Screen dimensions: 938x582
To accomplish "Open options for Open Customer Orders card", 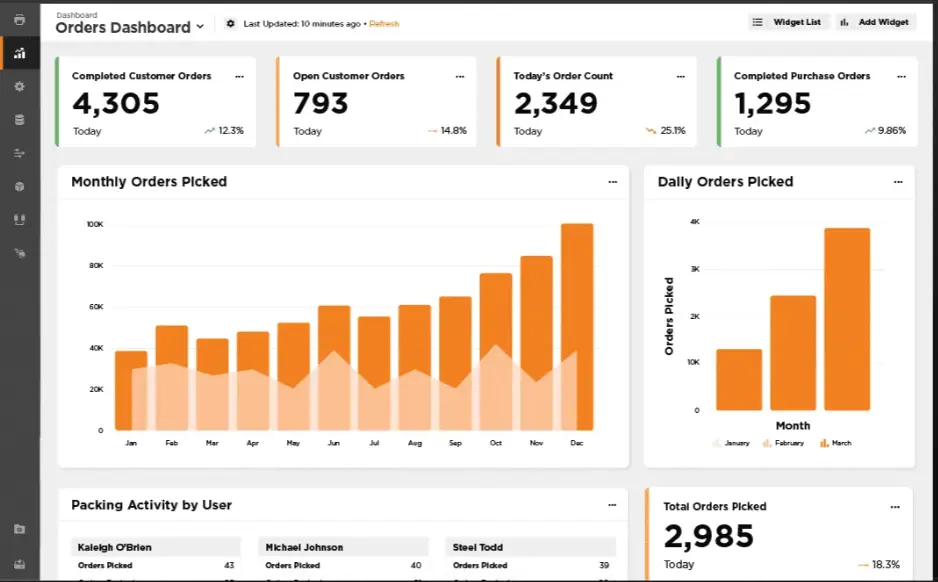I will click(x=460, y=77).
